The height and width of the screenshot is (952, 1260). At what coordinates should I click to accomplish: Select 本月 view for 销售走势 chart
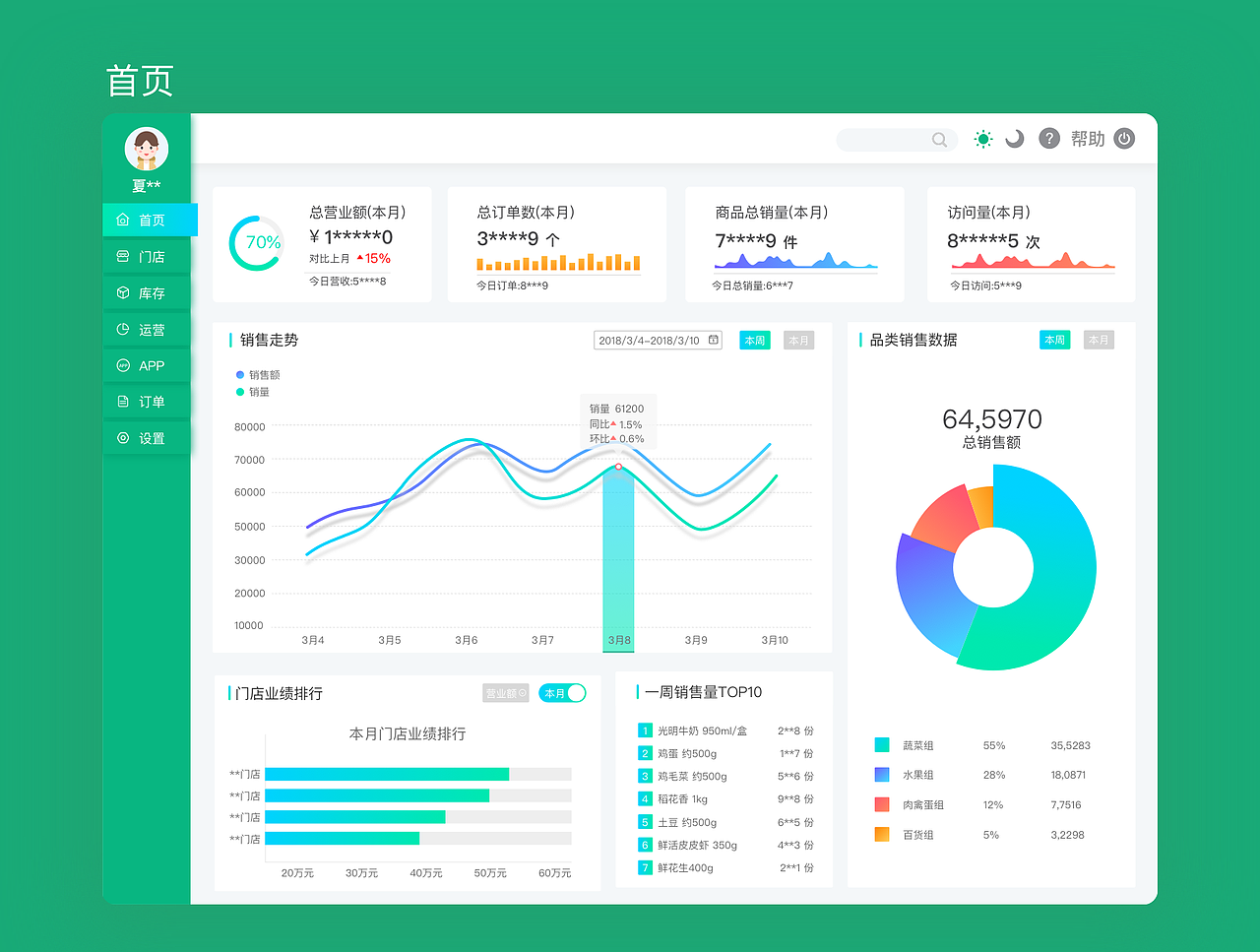click(798, 340)
